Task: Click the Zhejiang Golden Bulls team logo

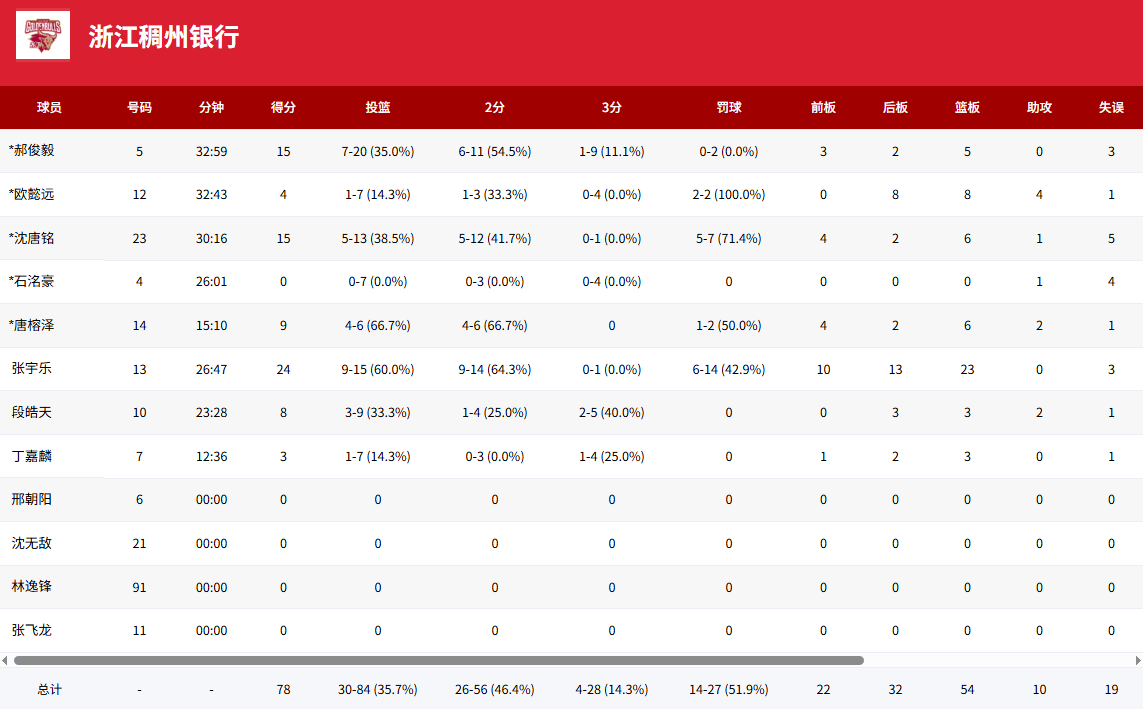Action: (x=43, y=35)
